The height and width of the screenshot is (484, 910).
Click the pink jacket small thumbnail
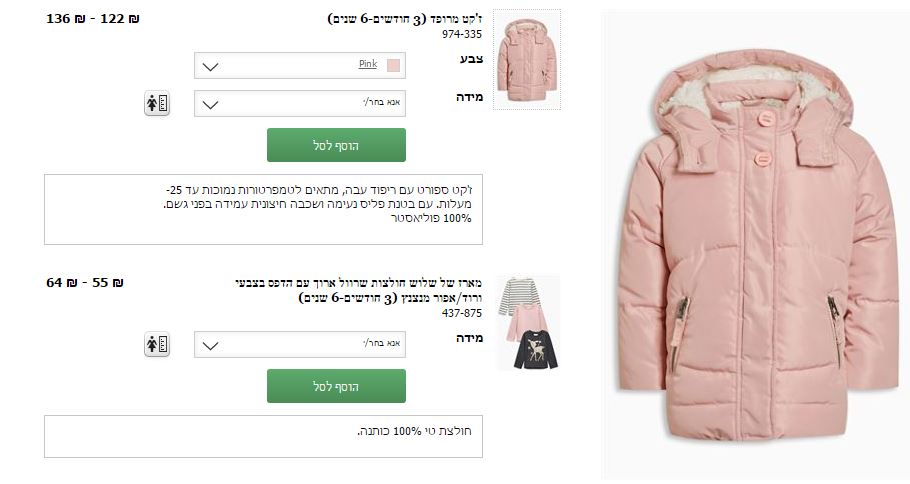tap(526, 59)
